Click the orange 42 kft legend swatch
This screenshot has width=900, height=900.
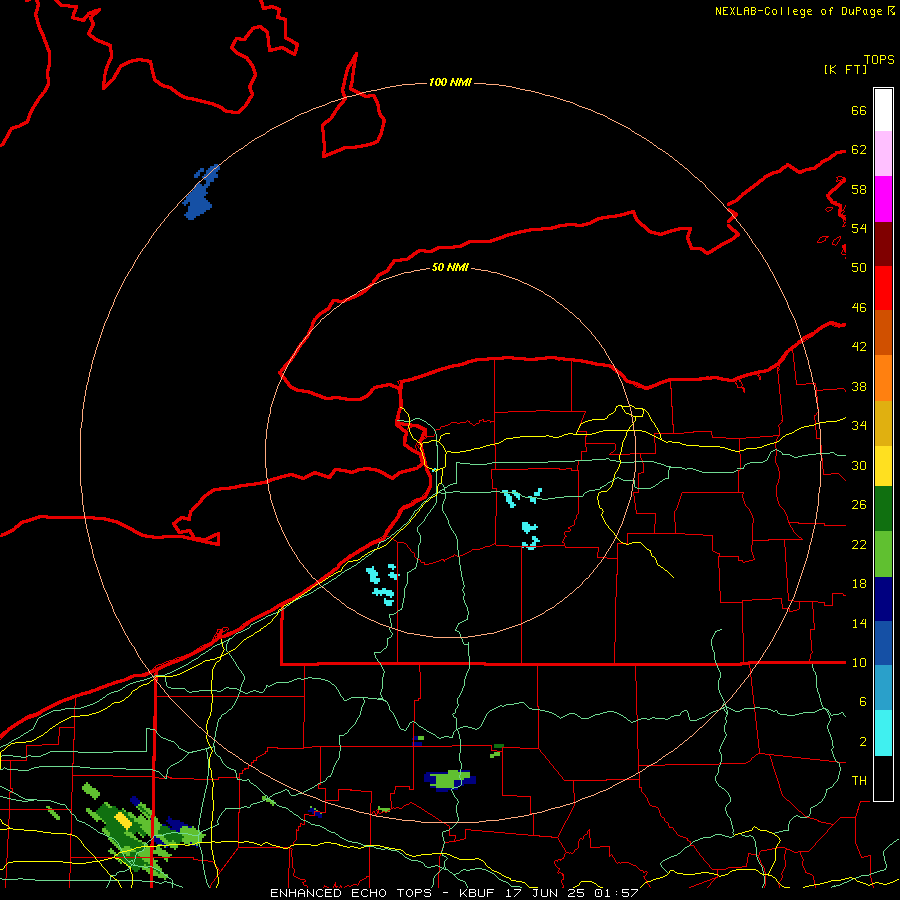[x=883, y=377]
